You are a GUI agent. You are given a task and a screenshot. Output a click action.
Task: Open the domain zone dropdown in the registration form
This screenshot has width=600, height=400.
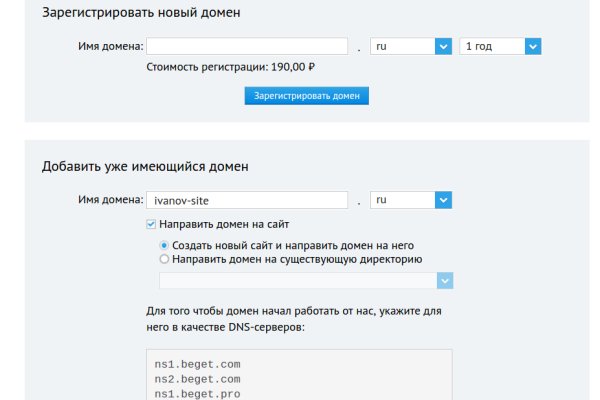coord(411,46)
